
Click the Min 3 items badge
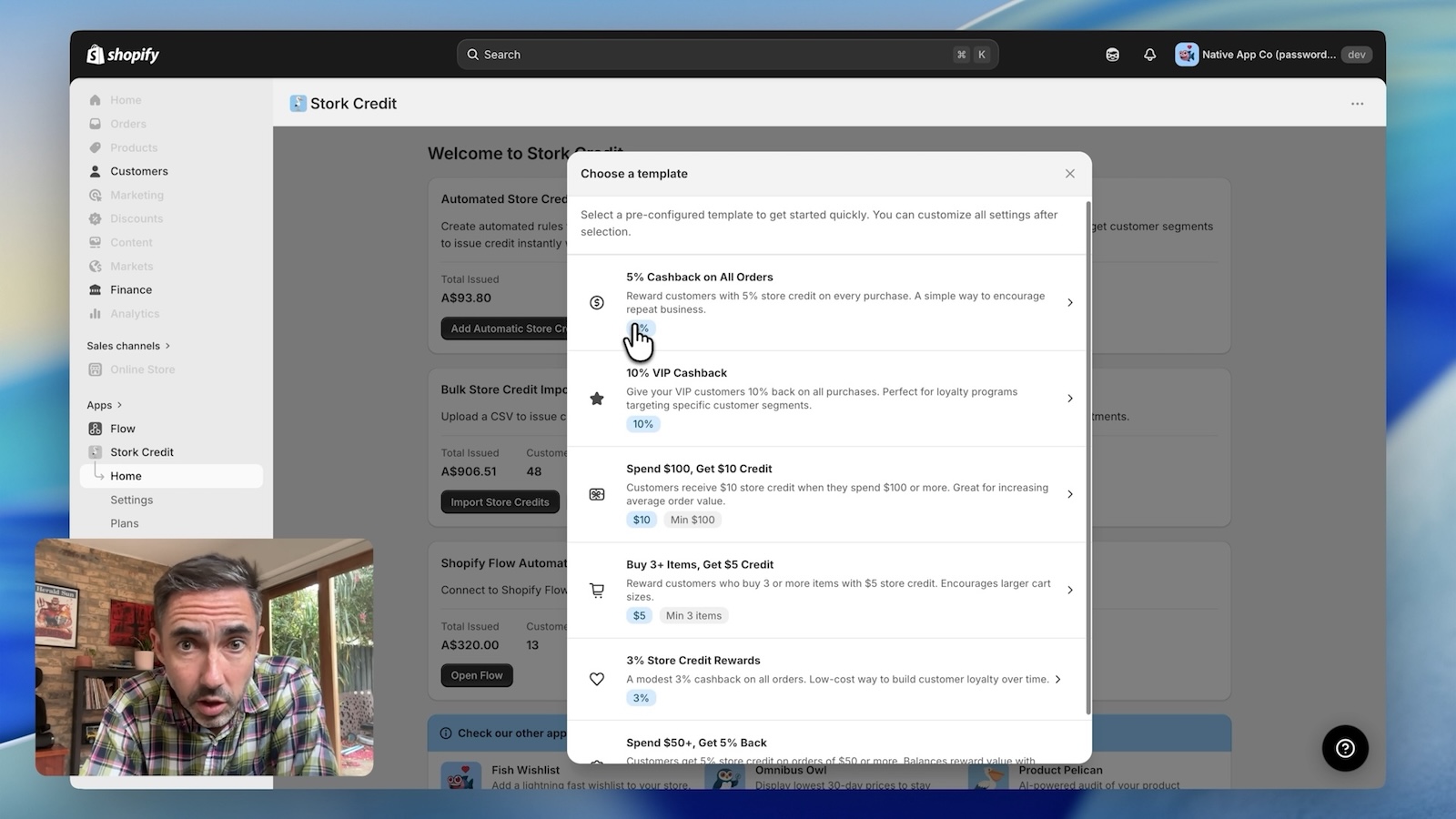click(x=693, y=615)
